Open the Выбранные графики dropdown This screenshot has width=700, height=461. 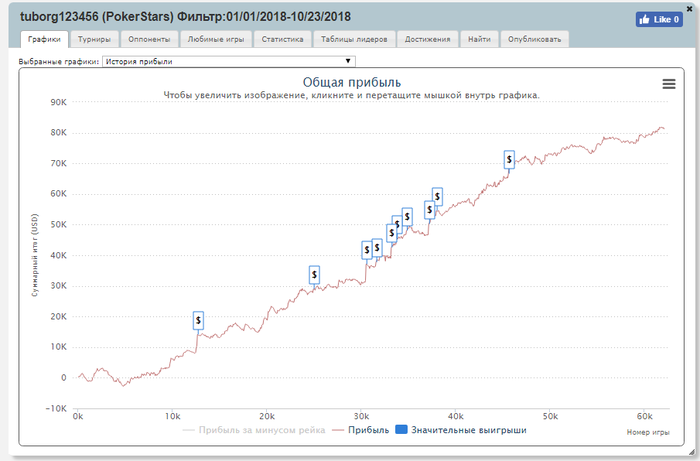tap(230, 61)
